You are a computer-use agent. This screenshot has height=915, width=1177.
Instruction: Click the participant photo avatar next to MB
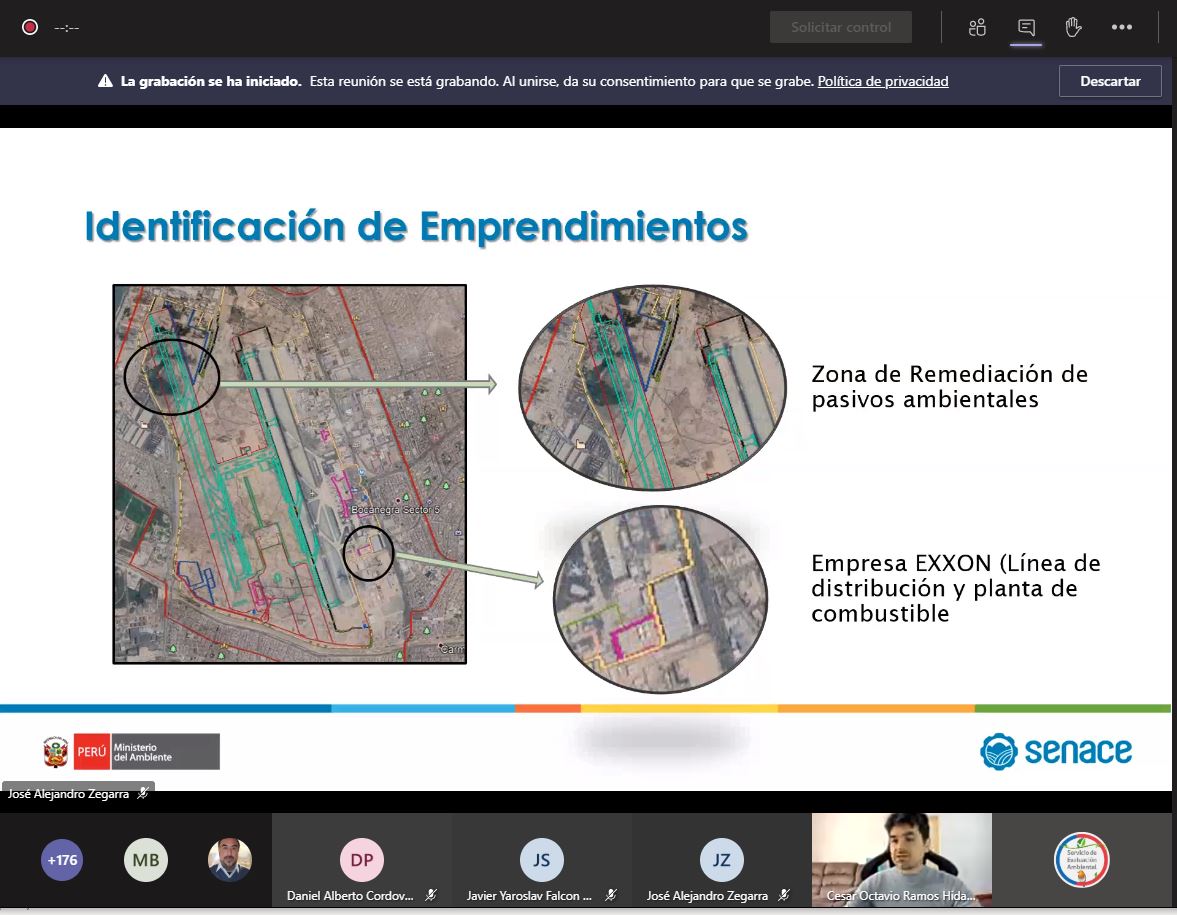[230, 859]
